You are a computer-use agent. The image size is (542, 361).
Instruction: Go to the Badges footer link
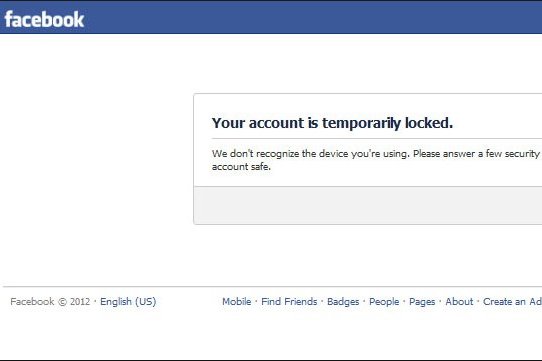point(343,302)
